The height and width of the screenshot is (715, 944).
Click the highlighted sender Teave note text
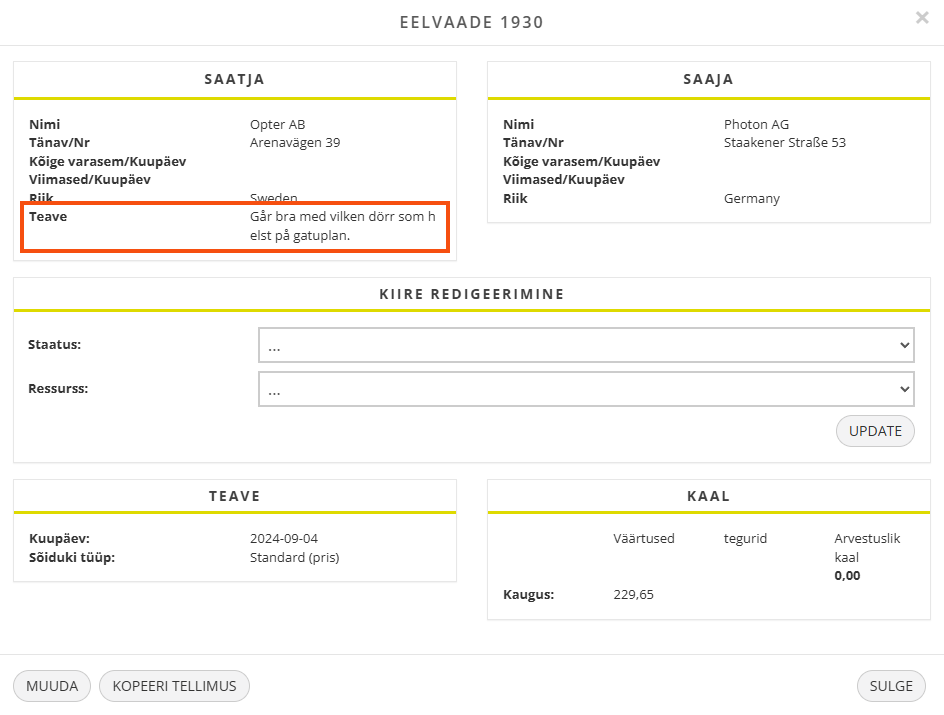[x=342, y=226]
